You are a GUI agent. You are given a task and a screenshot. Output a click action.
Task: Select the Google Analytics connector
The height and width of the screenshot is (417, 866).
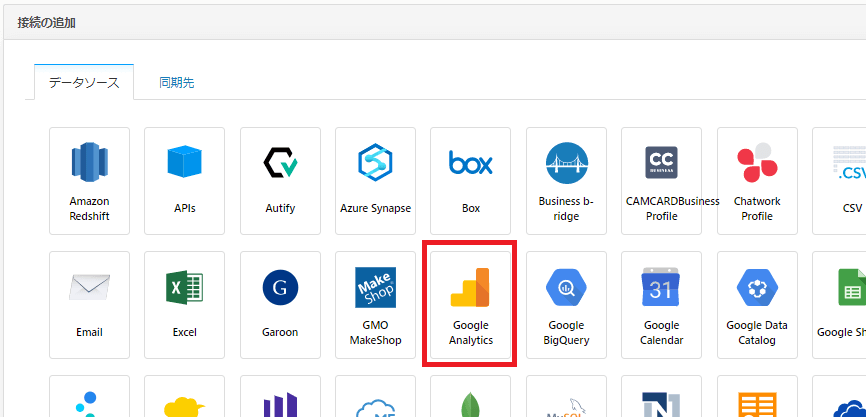(x=471, y=305)
